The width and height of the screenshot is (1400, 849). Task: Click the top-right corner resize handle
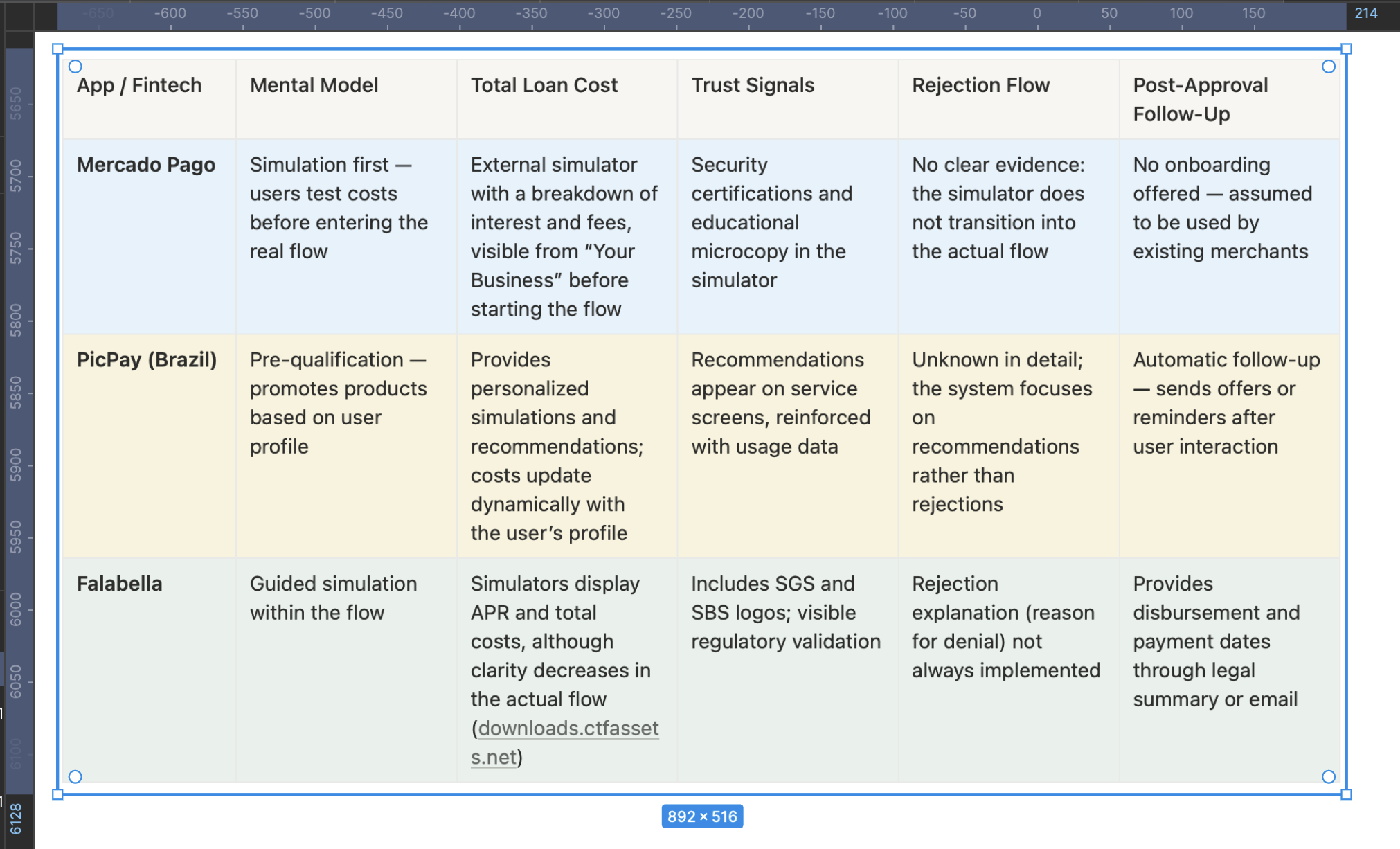(1346, 49)
